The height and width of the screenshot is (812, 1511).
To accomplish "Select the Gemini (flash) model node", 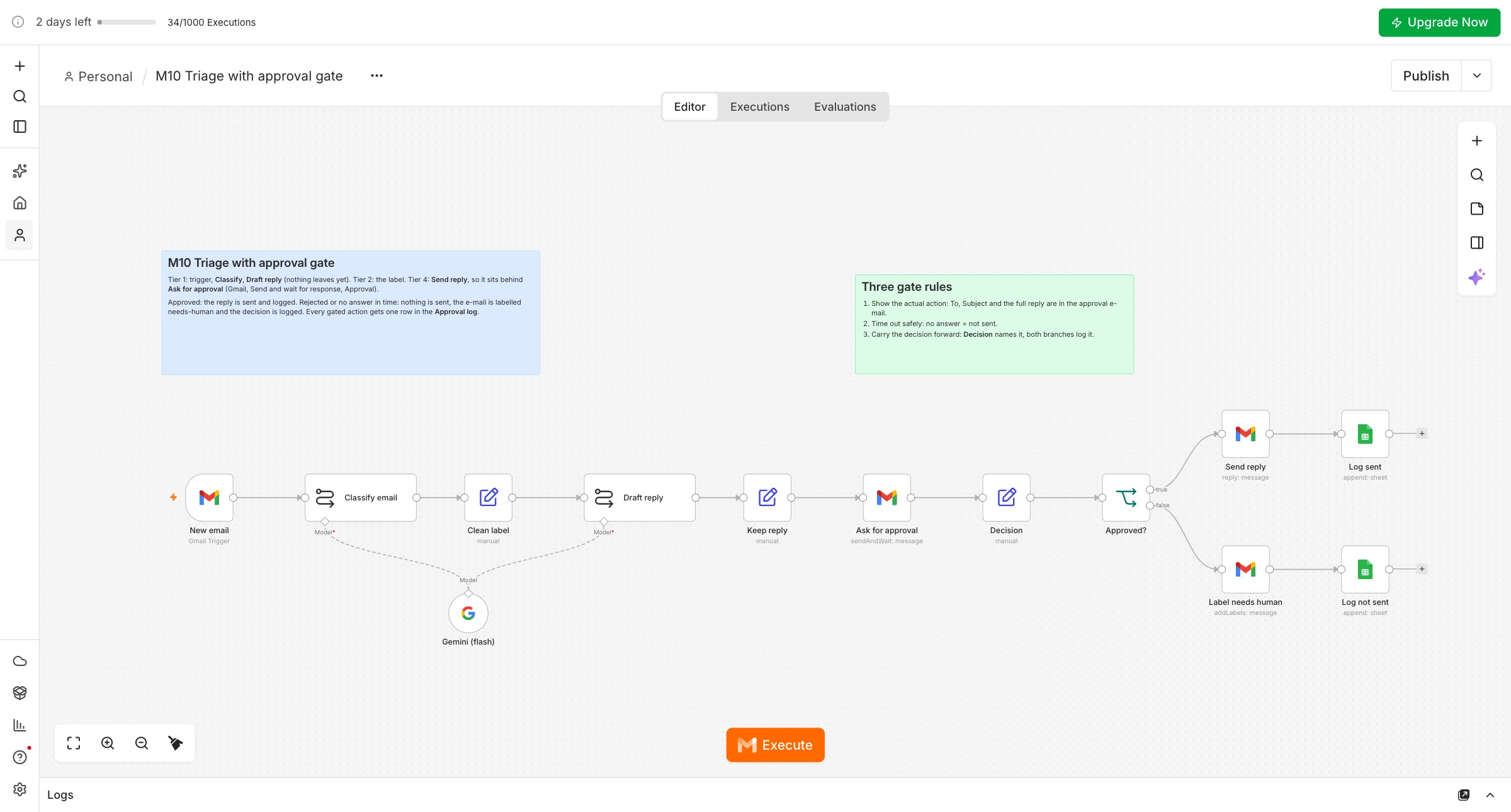I will tap(468, 613).
